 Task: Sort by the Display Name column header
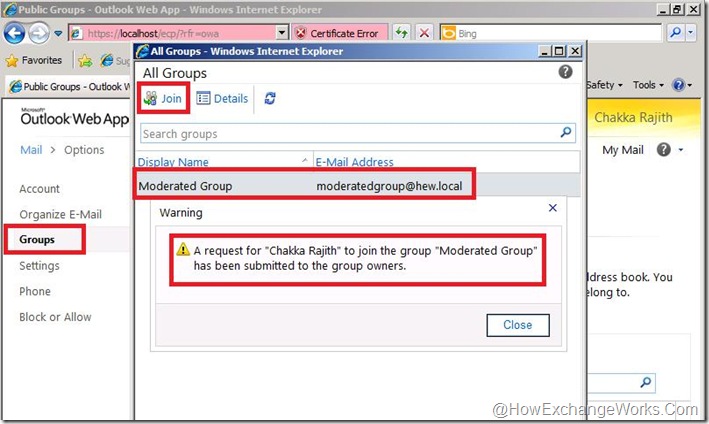click(173, 162)
